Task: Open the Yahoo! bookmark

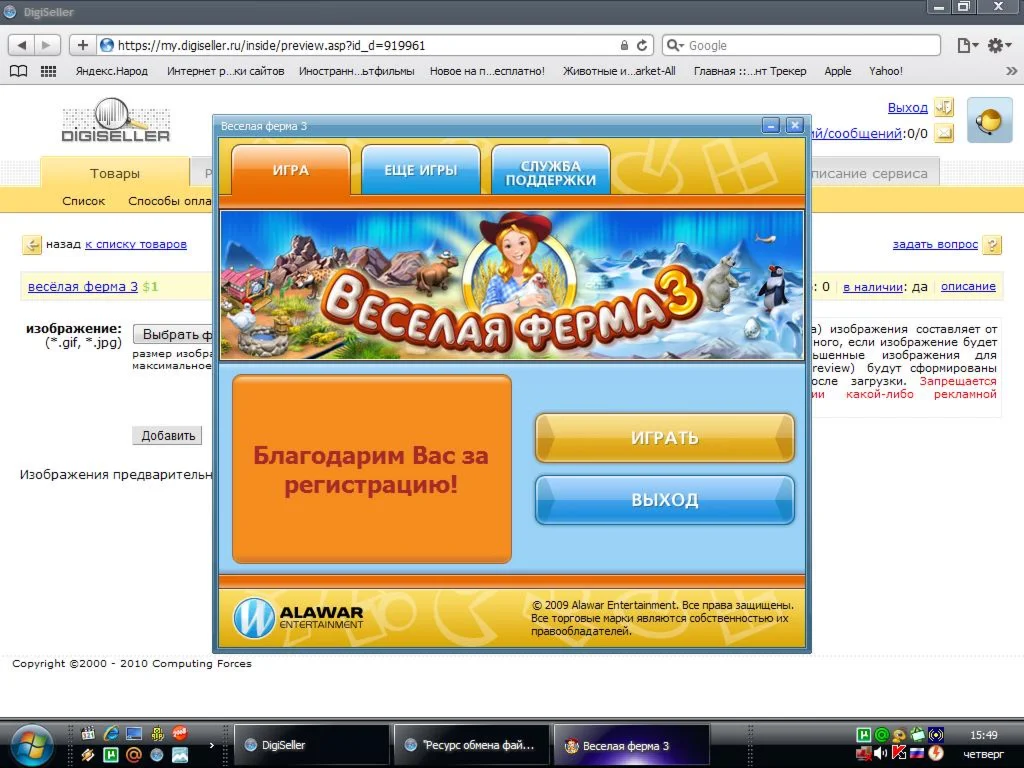Action: pyautogui.click(x=886, y=71)
